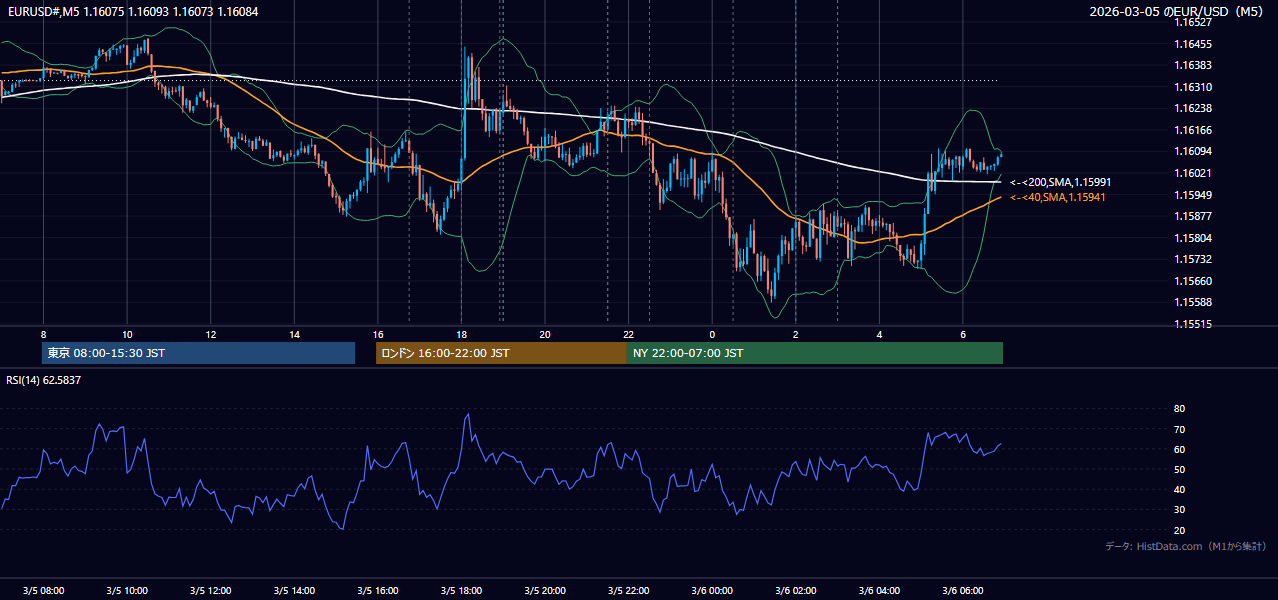Image resolution: width=1278 pixels, height=600 pixels.
Task: Click price axis value 1.16527
Action: click(1192, 22)
